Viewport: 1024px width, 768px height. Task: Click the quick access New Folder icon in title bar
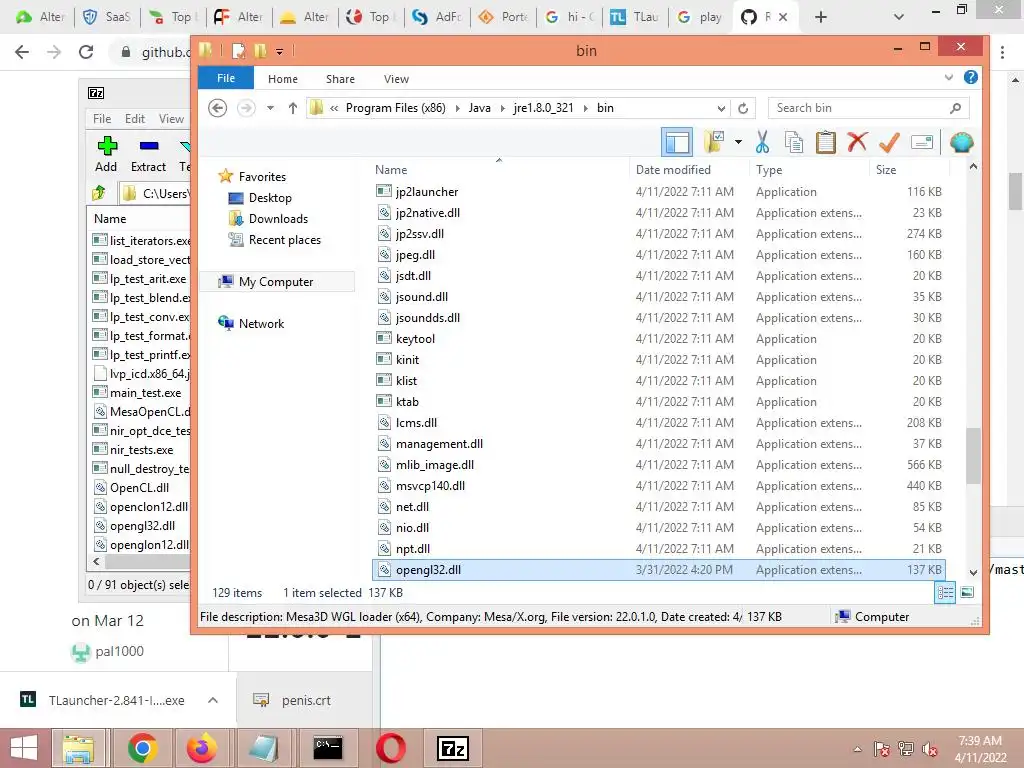260,50
